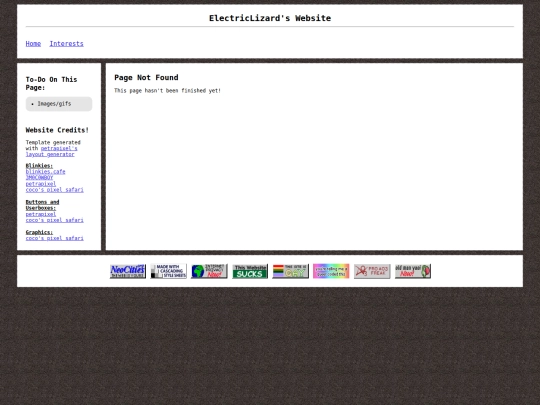Open the Interests navigation link
This screenshot has height=405, width=540.
(66, 44)
